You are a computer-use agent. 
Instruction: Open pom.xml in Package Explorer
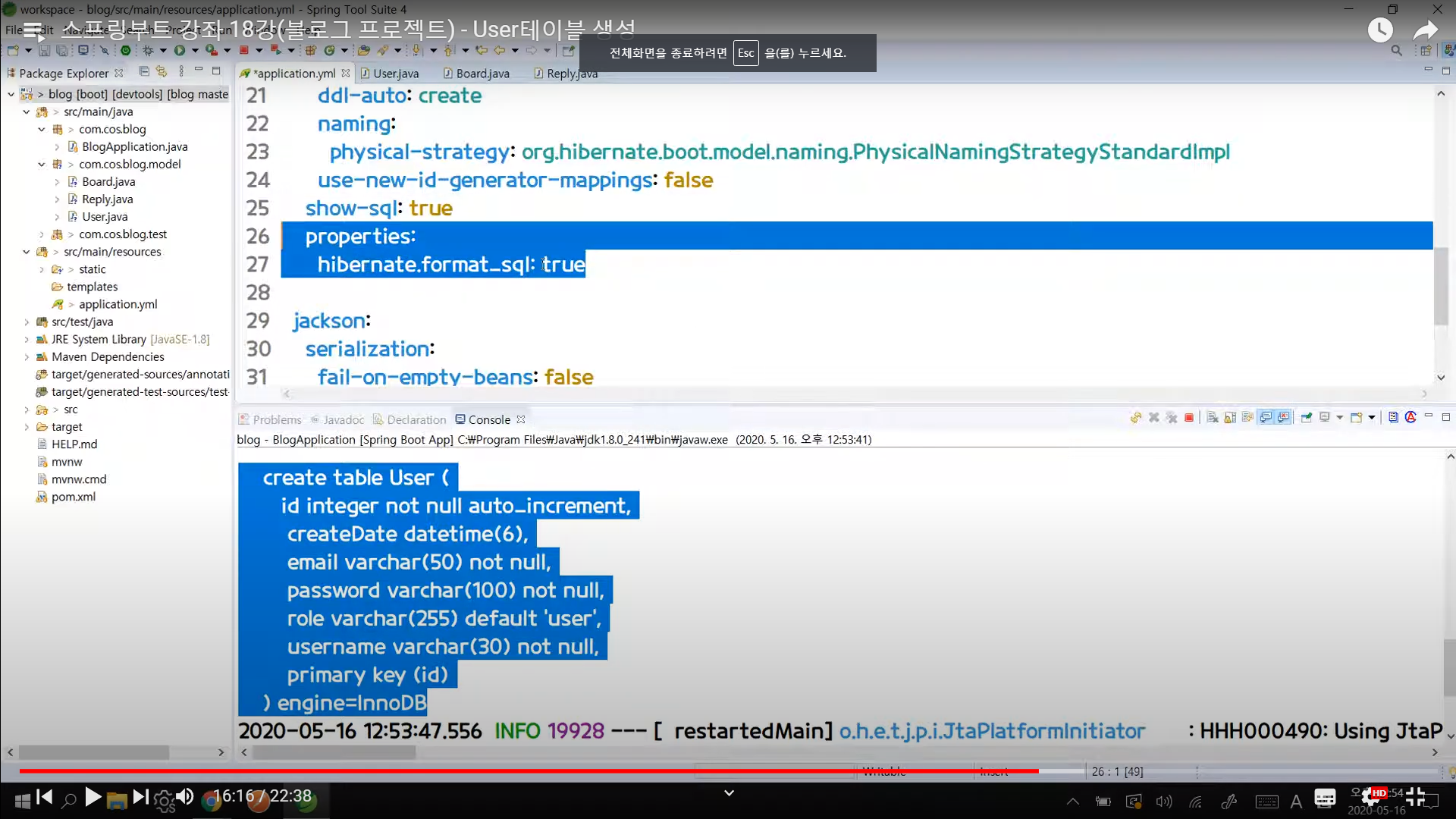point(73,497)
